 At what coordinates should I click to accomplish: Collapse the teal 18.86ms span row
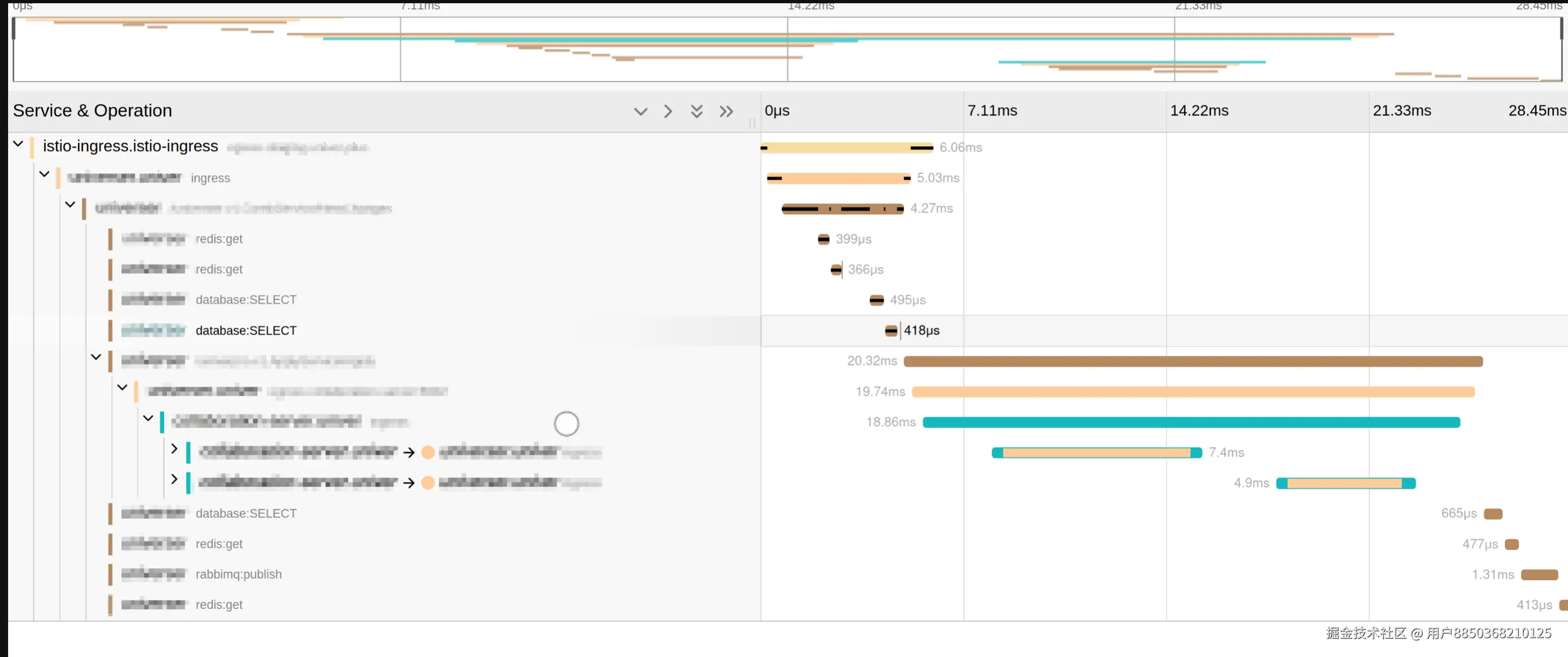click(148, 419)
